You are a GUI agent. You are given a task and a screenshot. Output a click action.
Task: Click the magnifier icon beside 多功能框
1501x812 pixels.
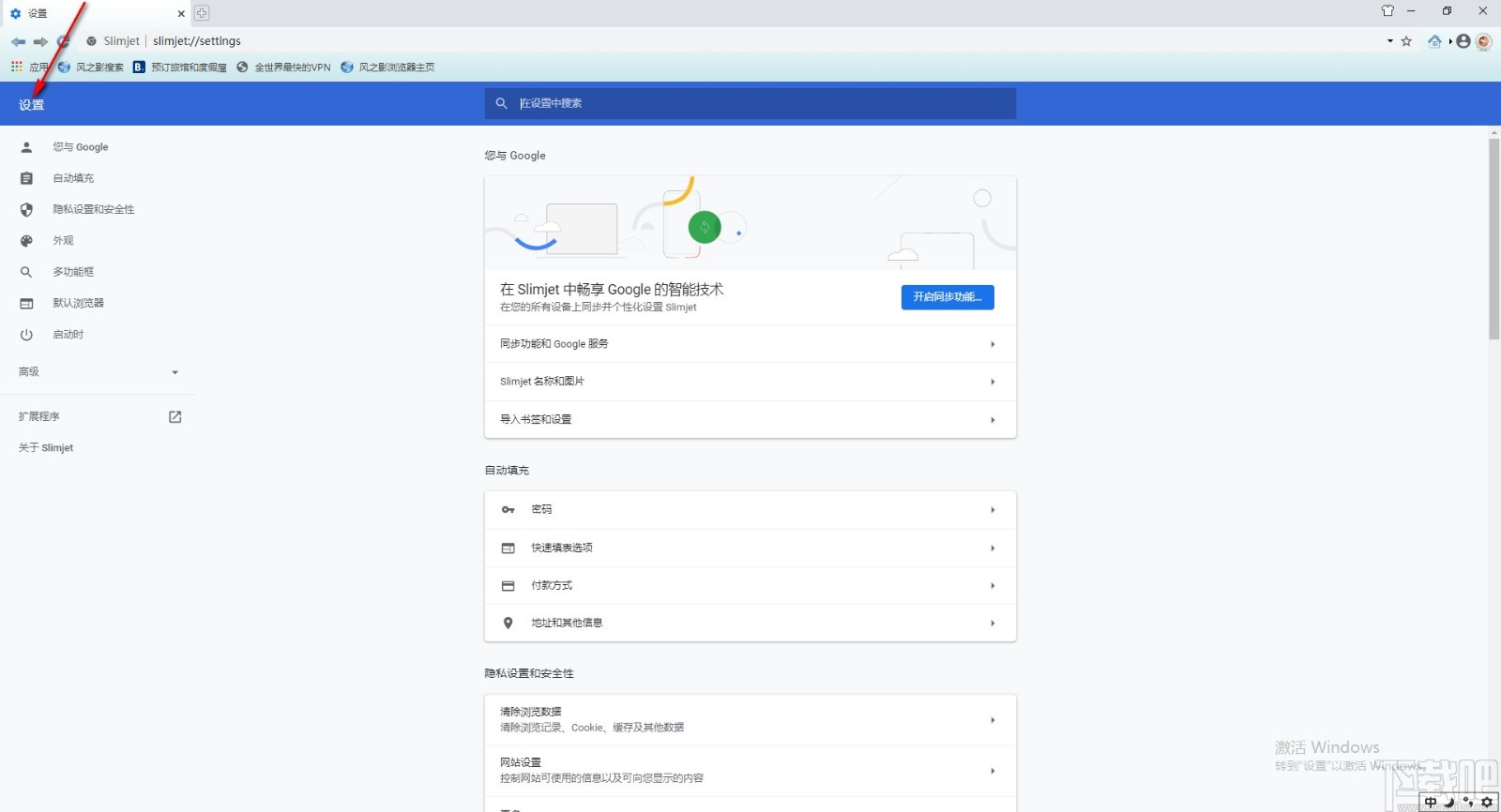[26, 272]
